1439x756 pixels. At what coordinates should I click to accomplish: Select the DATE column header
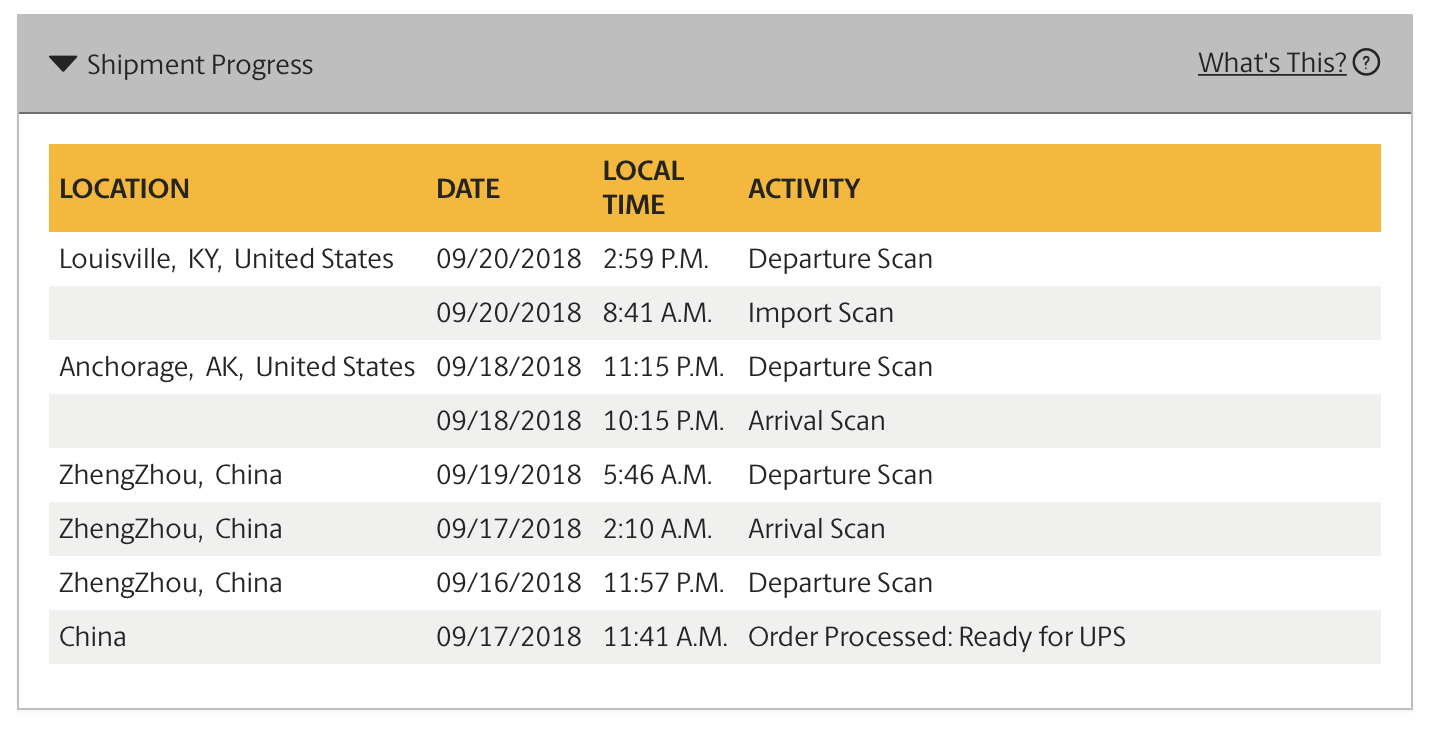click(x=468, y=188)
